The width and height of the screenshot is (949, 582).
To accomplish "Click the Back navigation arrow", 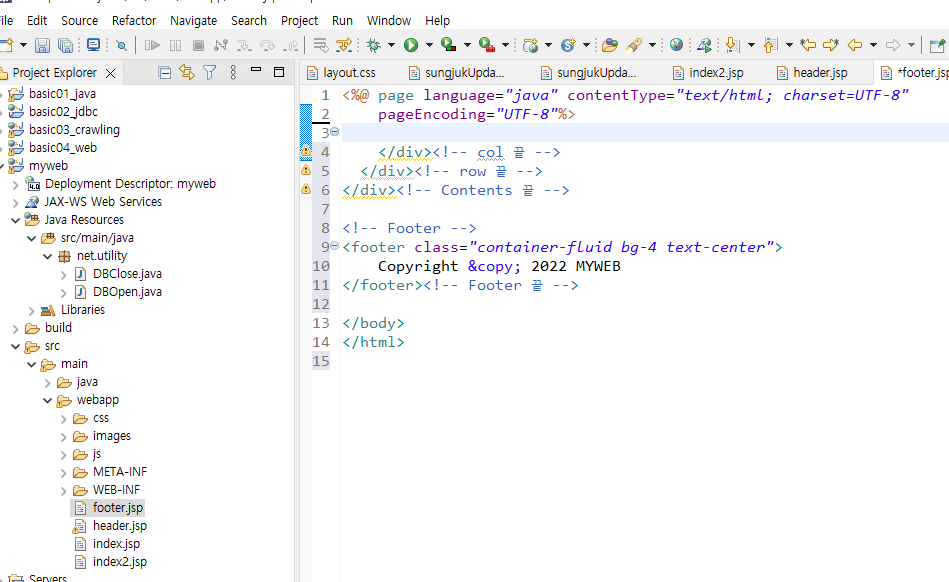I will [x=855, y=45].
